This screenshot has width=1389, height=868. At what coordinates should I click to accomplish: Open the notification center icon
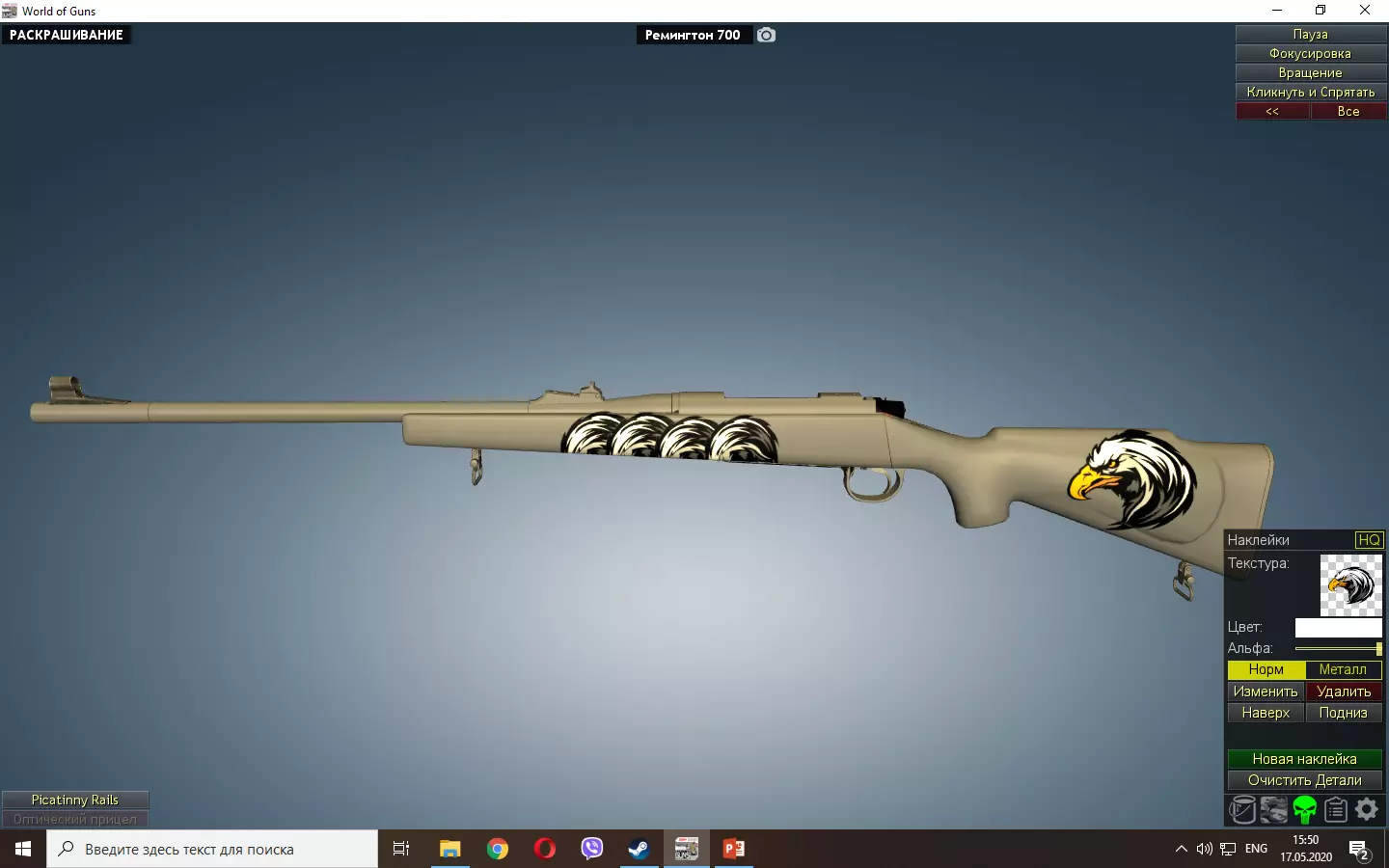[1360, 850]
